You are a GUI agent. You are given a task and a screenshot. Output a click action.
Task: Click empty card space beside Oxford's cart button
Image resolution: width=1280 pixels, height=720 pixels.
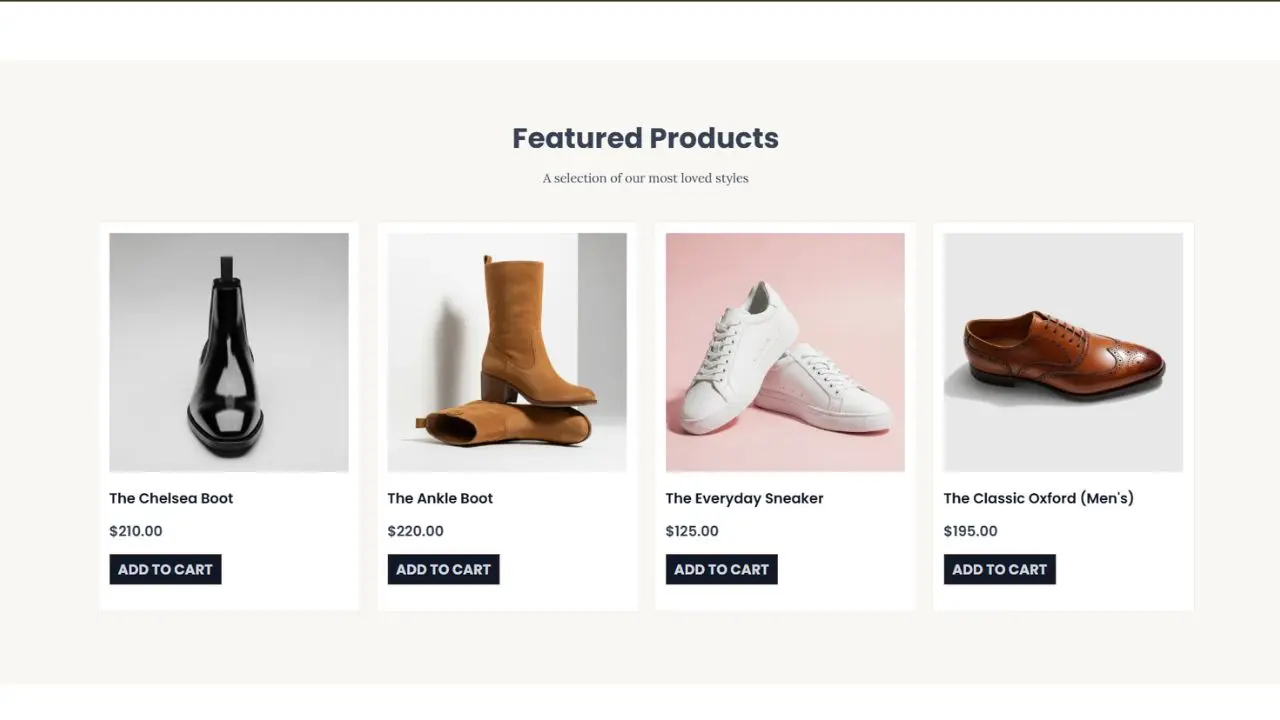point(1125,569)
